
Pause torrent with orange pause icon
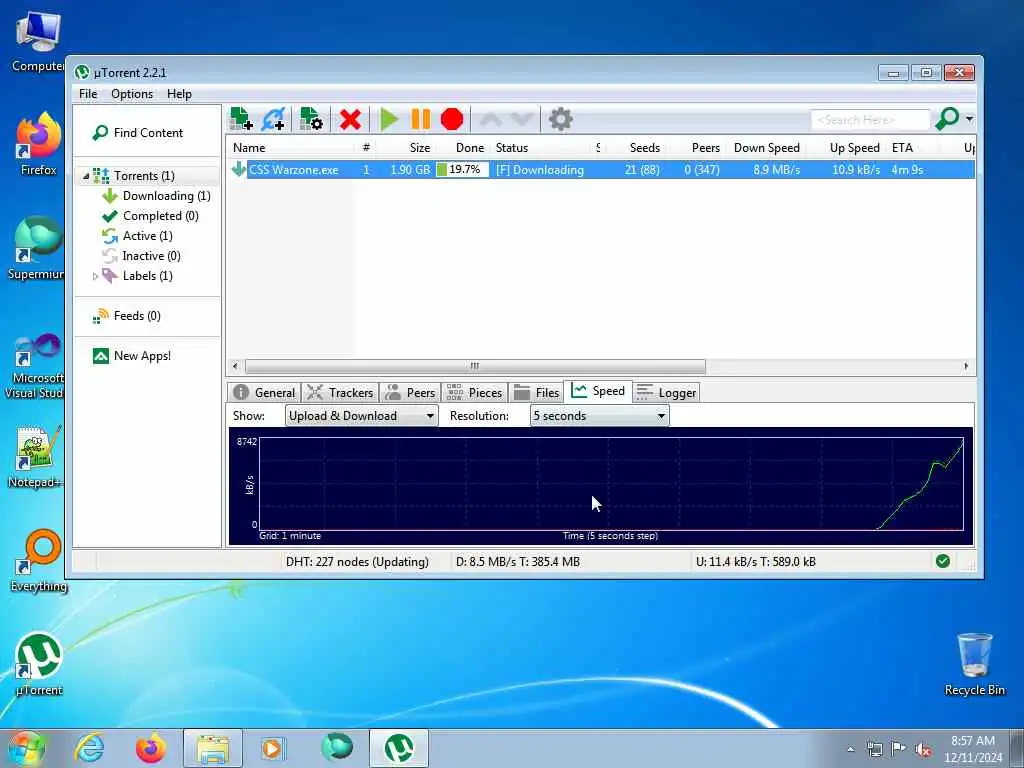420,120
